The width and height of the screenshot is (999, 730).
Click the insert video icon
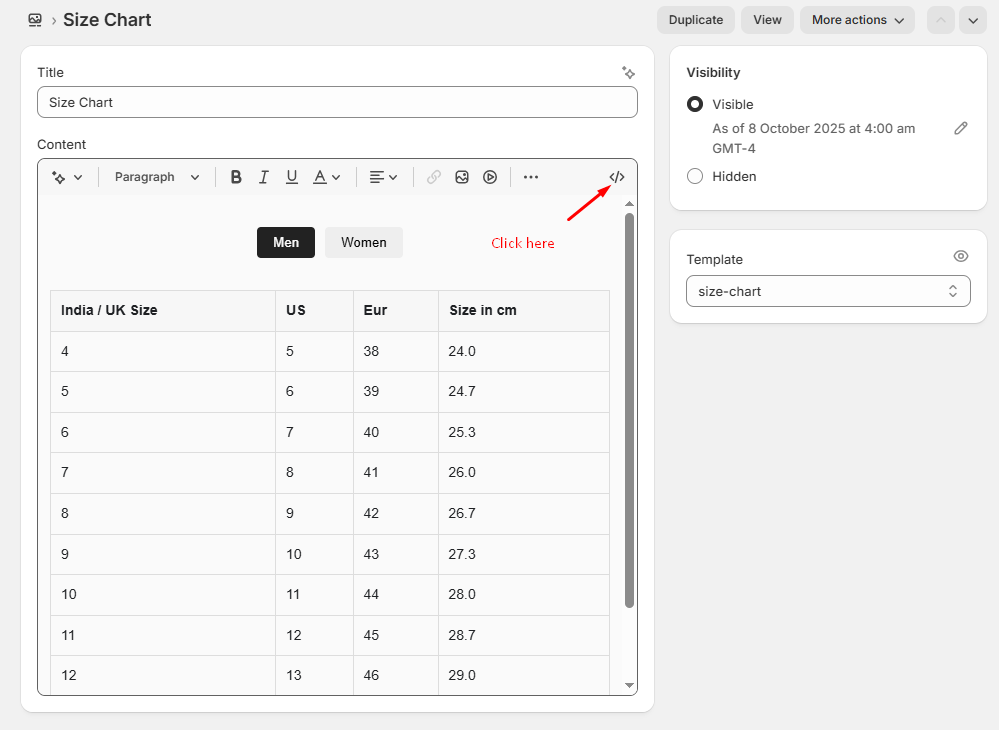[490, 177]
